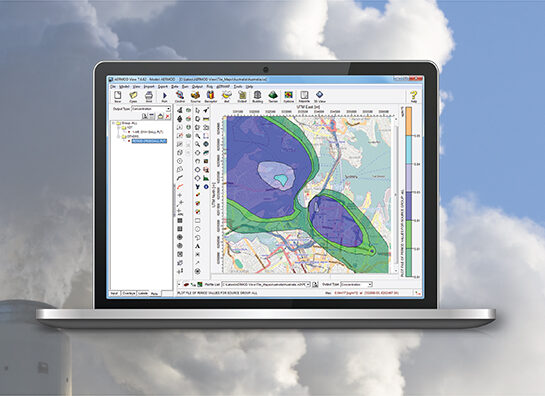Click the orange legend color band
Viewport: 545px width, 396px height.
pos(409,121)
